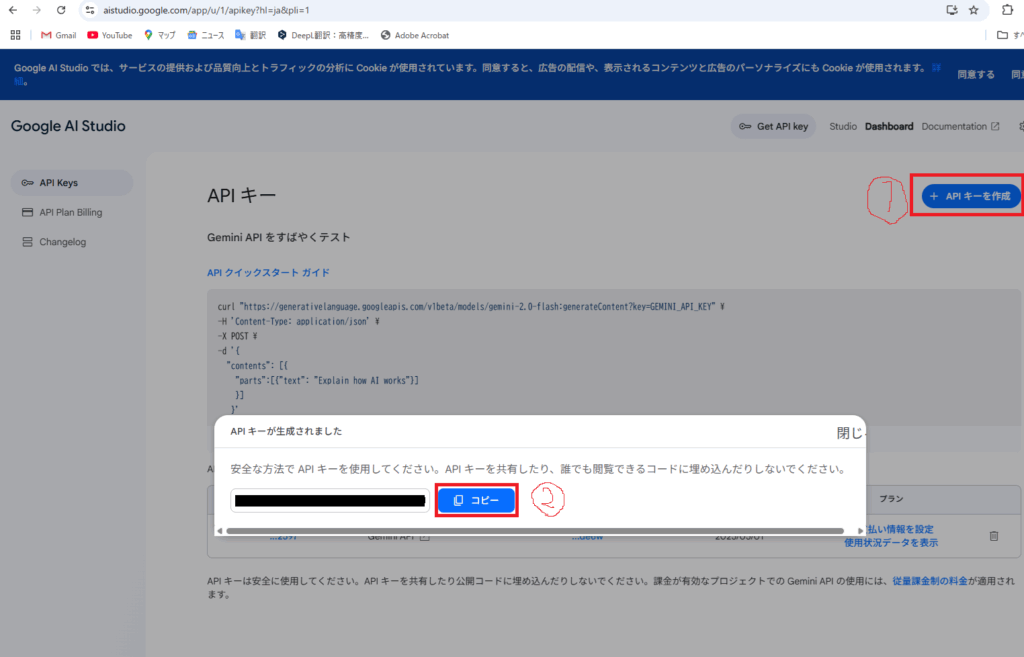
Task: Click the dialog's horizontal scrollbar
Action: [536, 531]
